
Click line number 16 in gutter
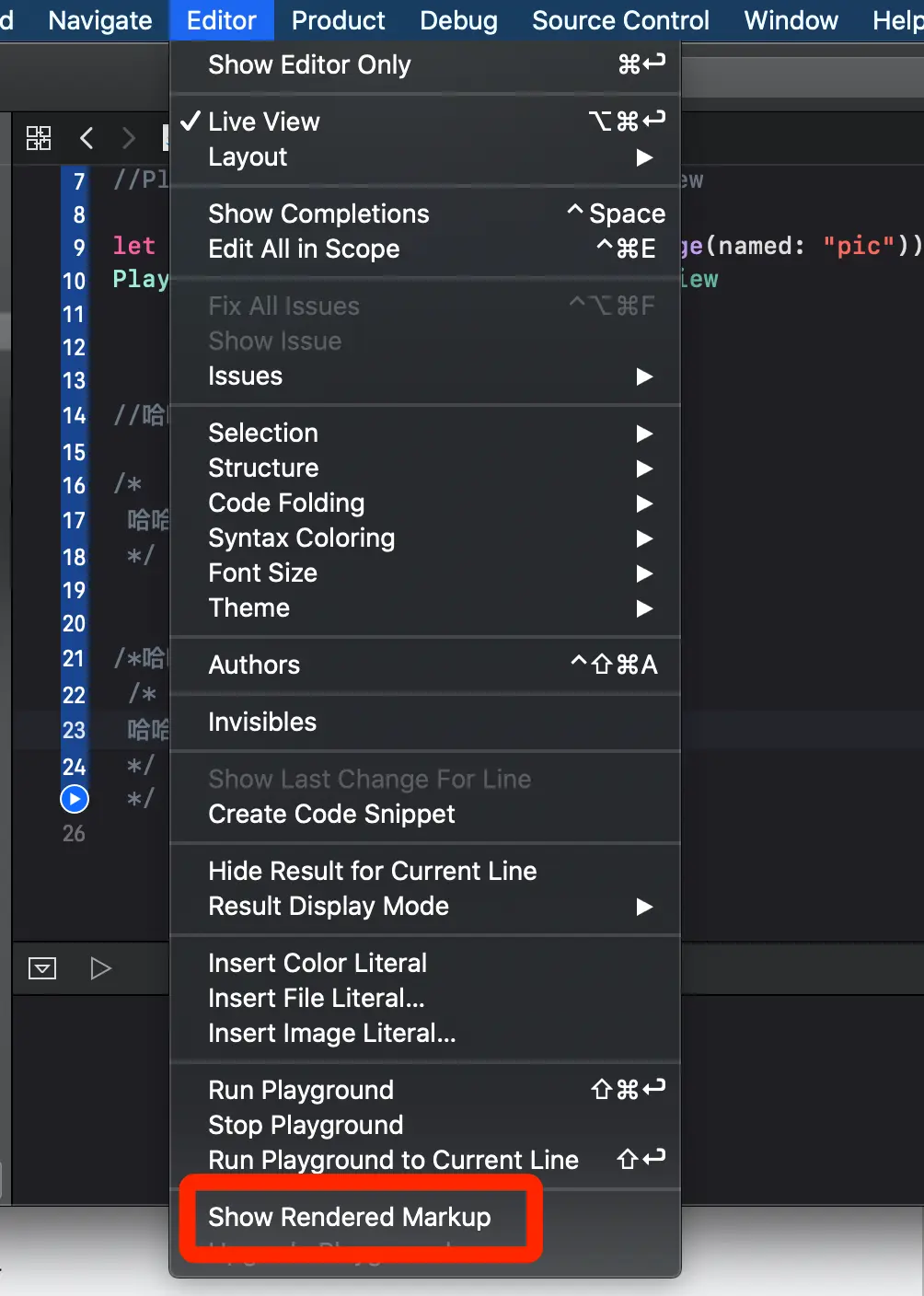[74, 486]
